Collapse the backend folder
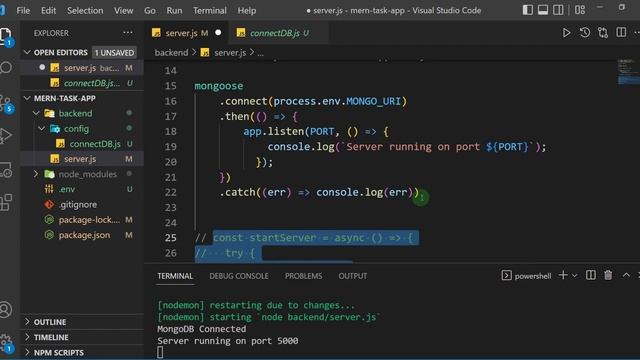 point(36,113)
